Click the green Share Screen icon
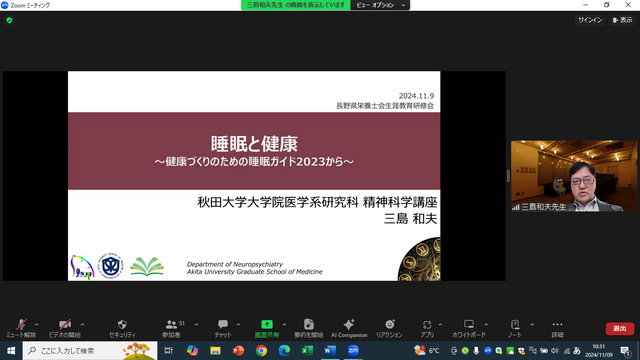The height and width of the screenshot is (360, 640). (267, 324)
